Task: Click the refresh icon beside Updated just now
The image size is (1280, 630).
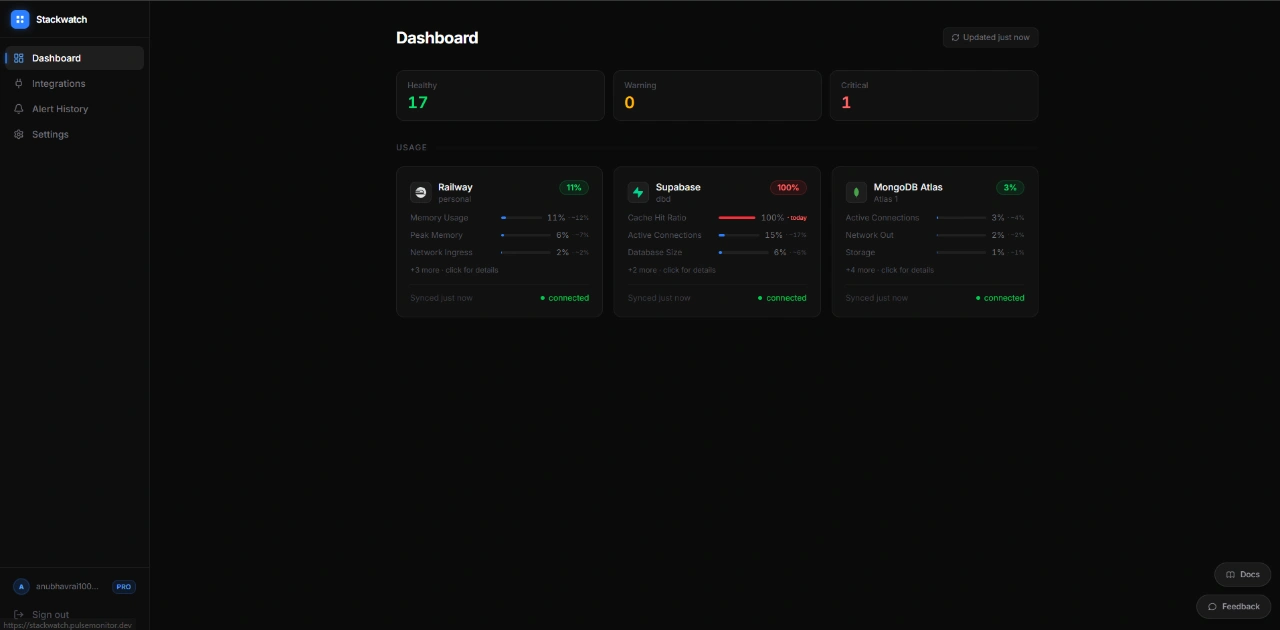Action: coord(955,37)
